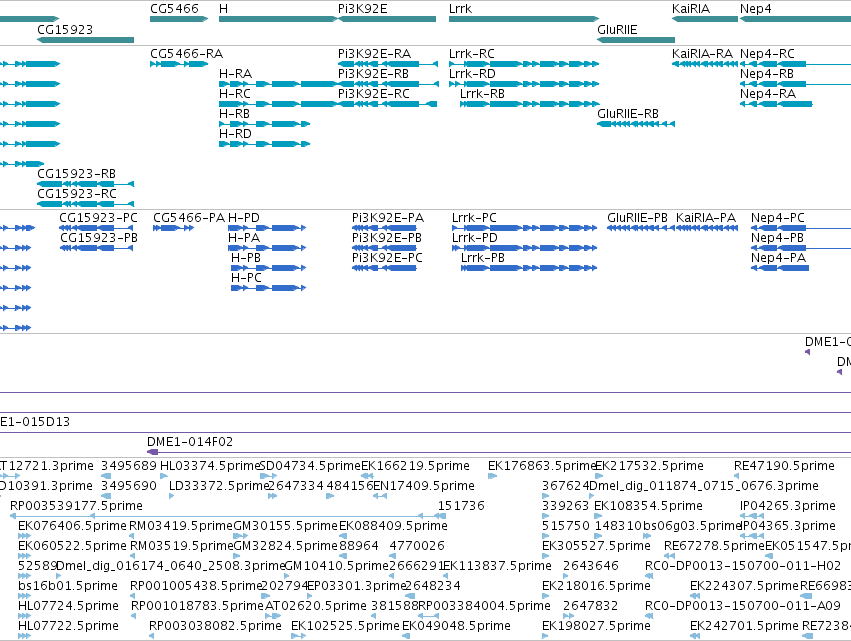The height and width of the screenshot is (641, 851).
Task: Select protein Pi3K92E-PA glyph
Action: pos(384,228)
